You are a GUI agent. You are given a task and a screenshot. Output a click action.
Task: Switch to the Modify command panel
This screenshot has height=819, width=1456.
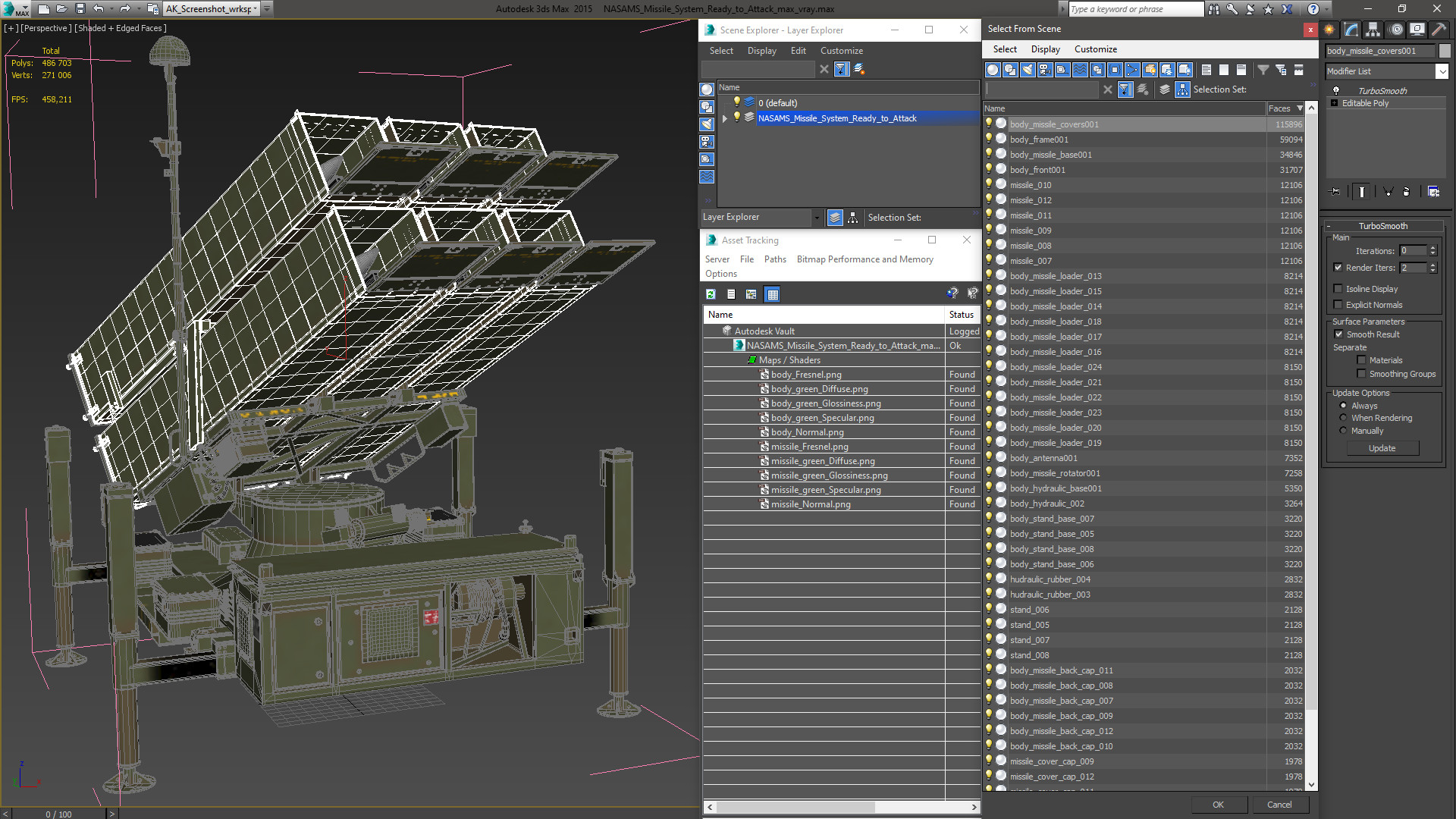[1351, 30]
